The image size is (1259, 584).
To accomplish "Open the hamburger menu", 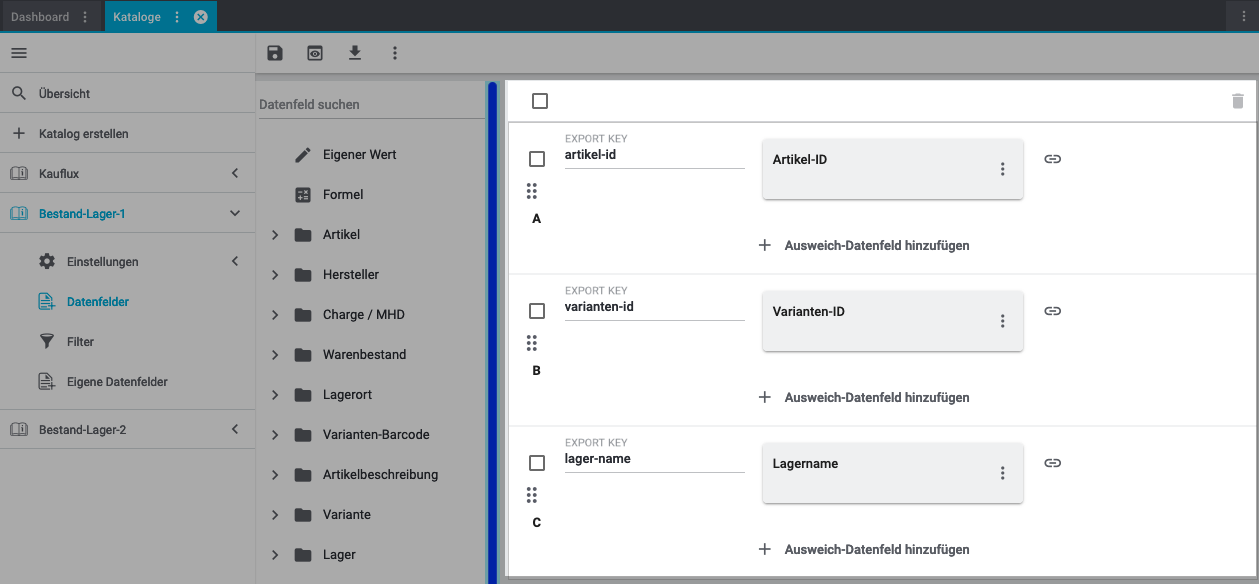I will pos(19,53).
